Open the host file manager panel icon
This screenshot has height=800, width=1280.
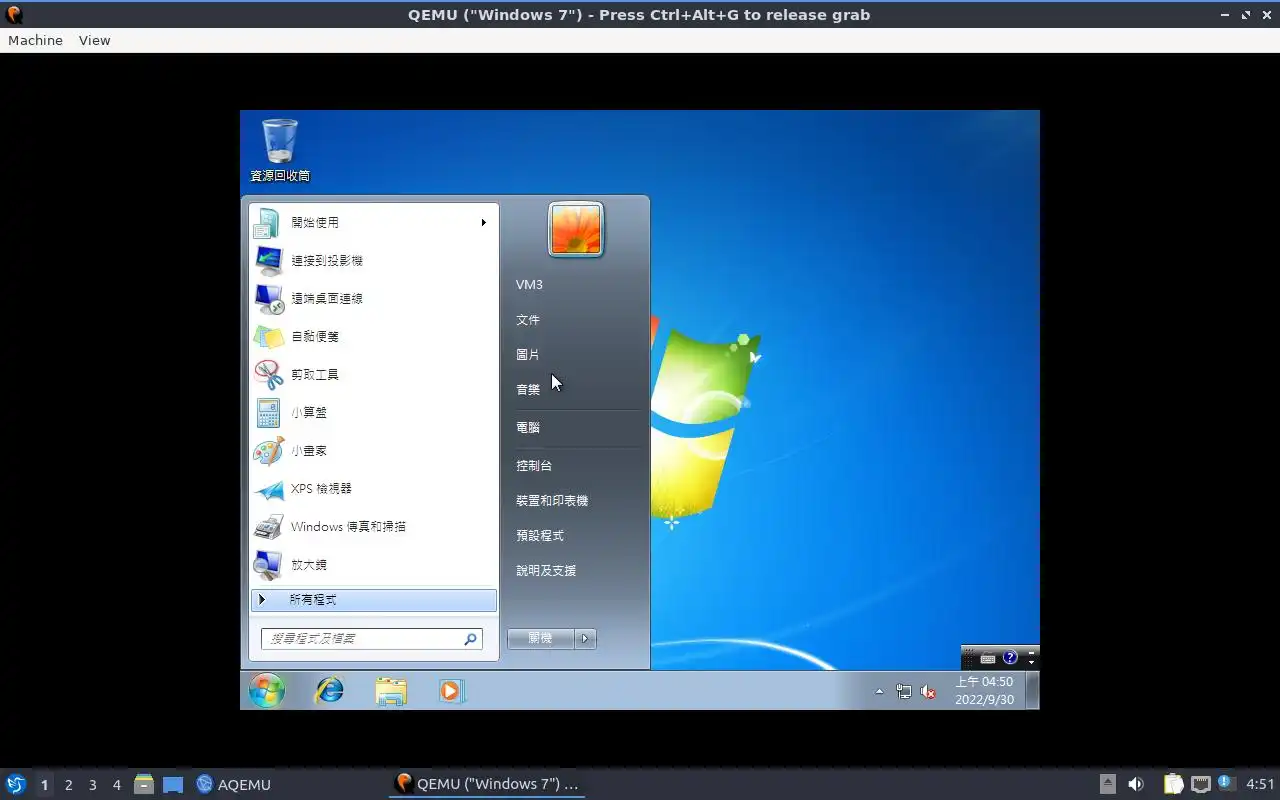click(x=143, y=784)
